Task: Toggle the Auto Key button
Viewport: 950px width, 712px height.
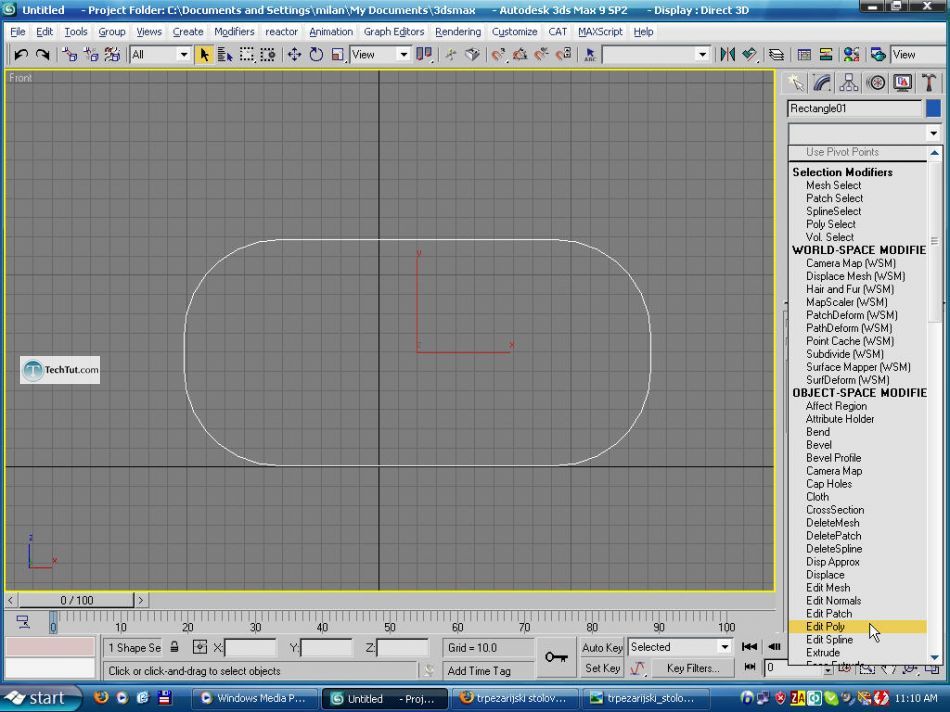Action: [x=602, y=647]
